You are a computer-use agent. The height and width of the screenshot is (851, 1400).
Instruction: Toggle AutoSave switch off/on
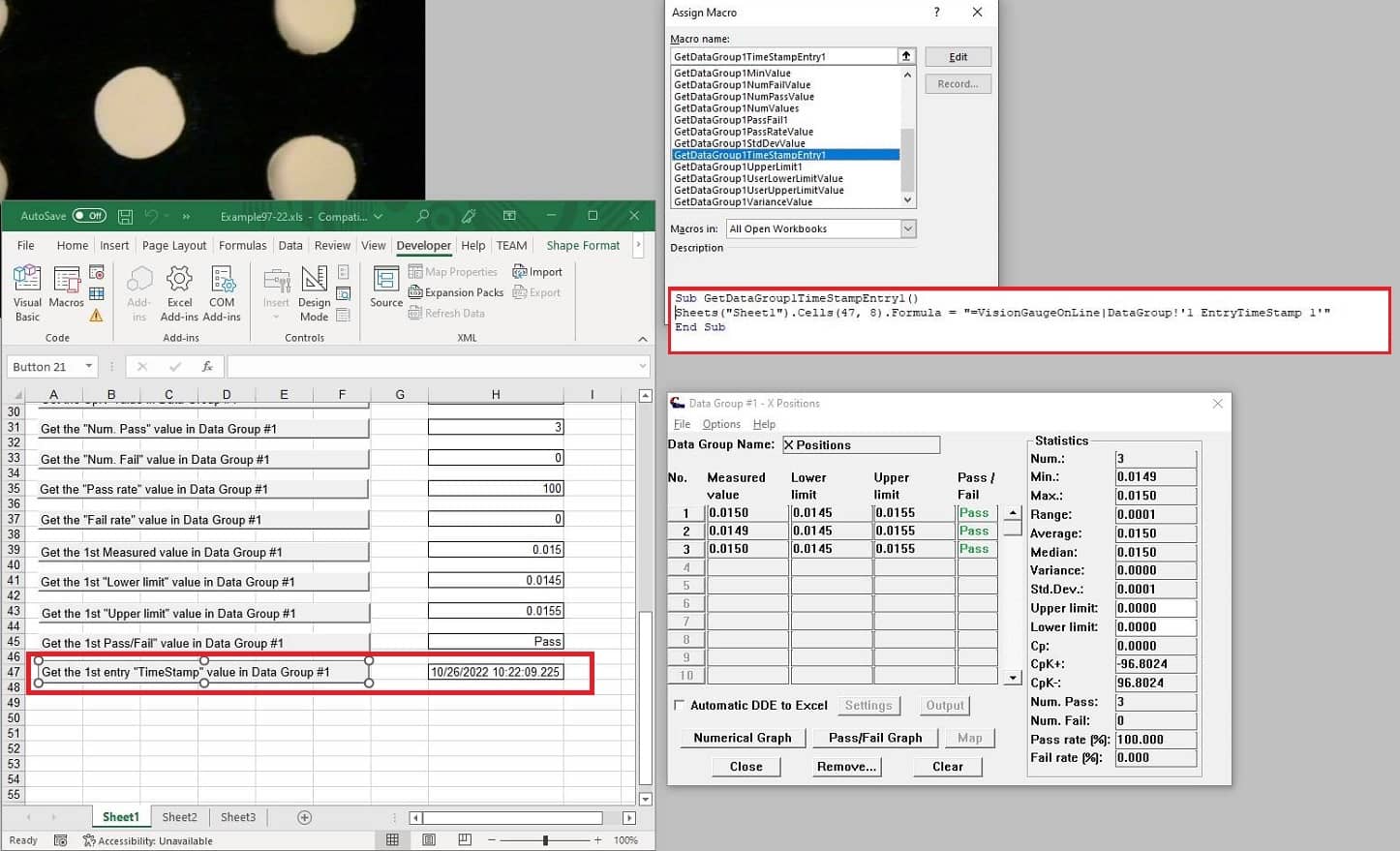click(89, 216)
